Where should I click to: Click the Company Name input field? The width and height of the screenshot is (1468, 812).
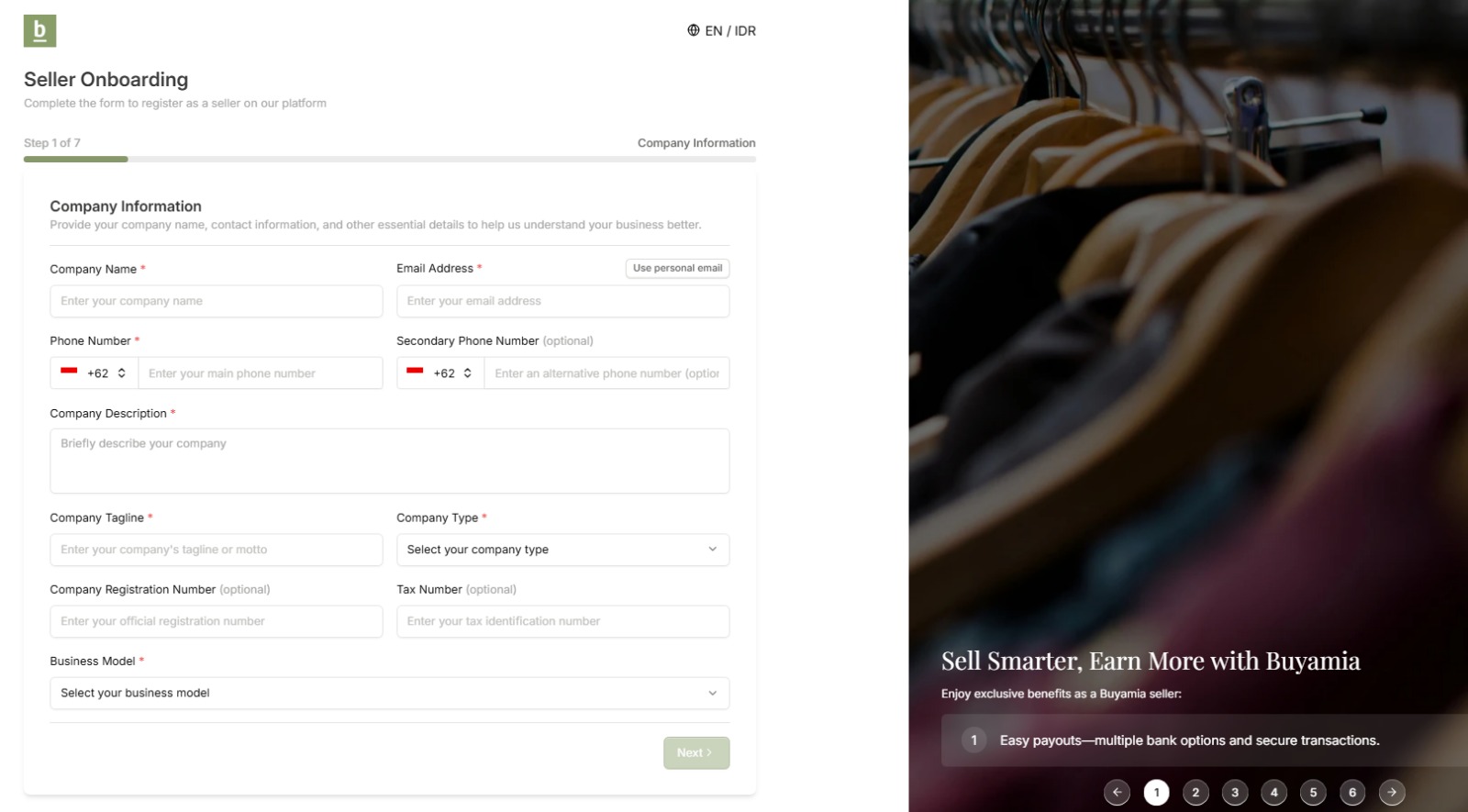coord(217,301)
